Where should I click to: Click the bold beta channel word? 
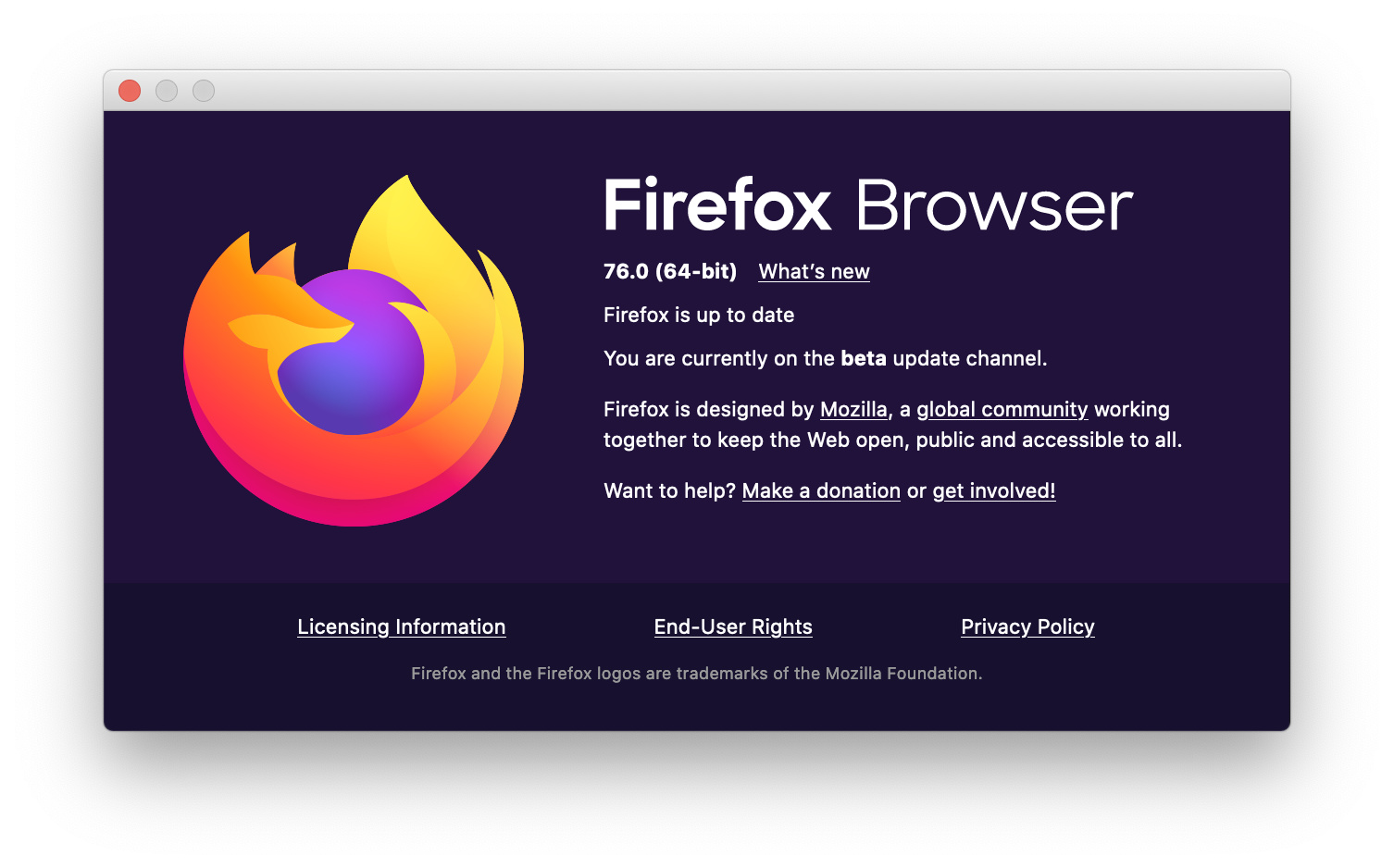pos(864,358)
